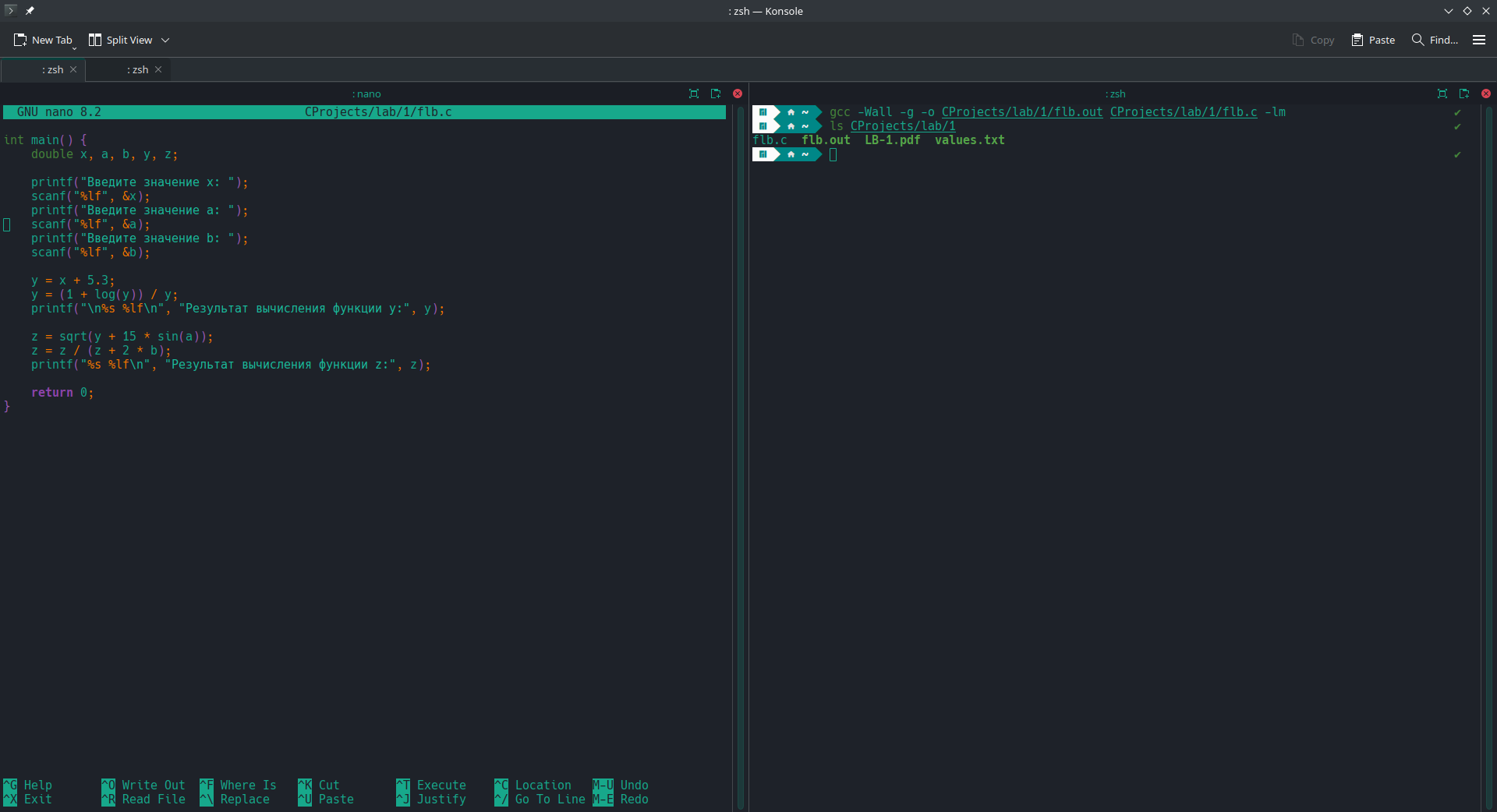Click the int main() line in nano

(x=45, y=140)
